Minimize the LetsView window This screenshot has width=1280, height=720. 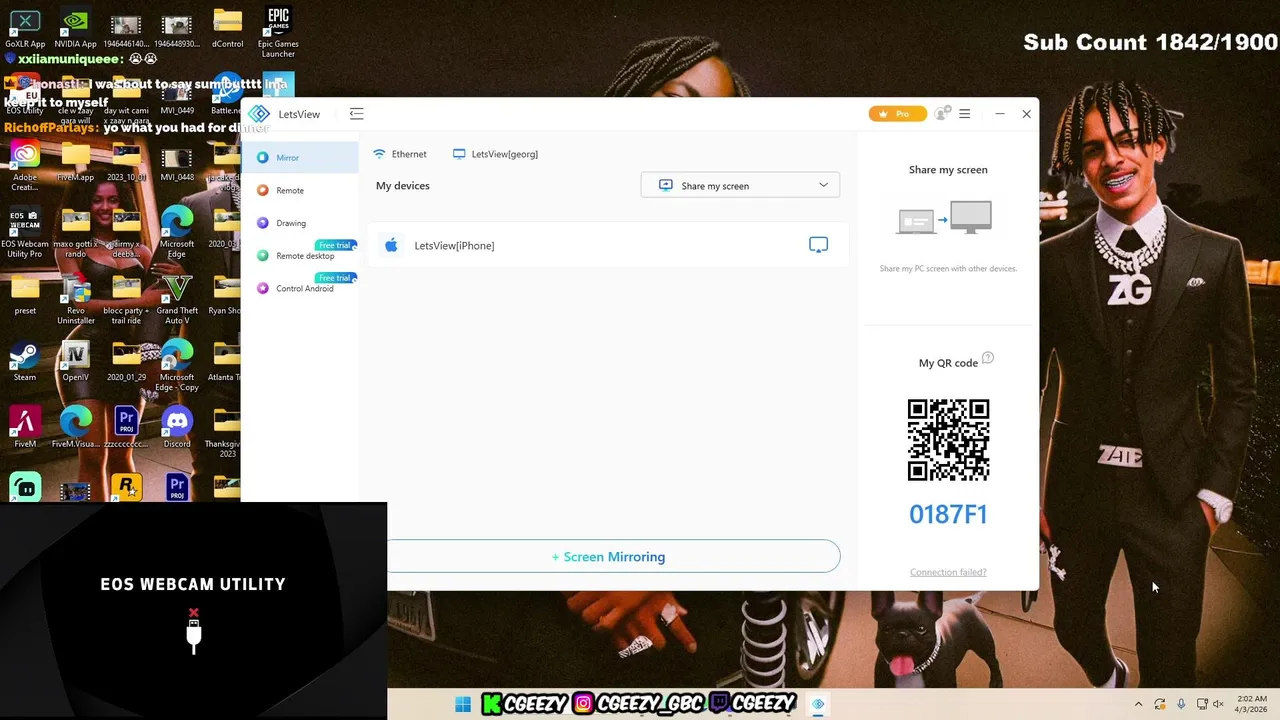999,114
